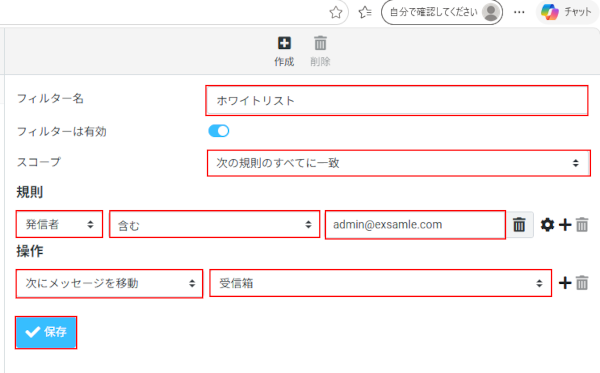The height and width of the screenshot is (373, 600).
Task: Open the favorites list icon
Action: tap(365, 12)
